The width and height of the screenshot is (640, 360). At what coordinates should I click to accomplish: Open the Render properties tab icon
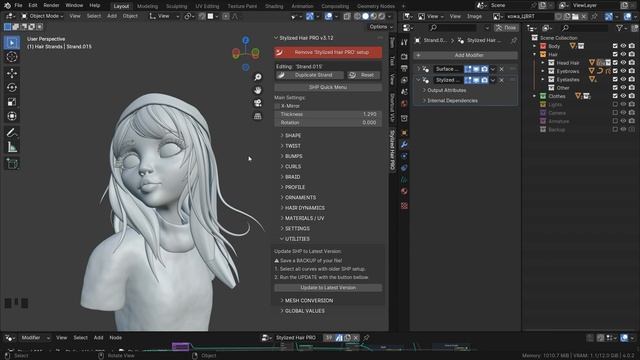[404, 56]
